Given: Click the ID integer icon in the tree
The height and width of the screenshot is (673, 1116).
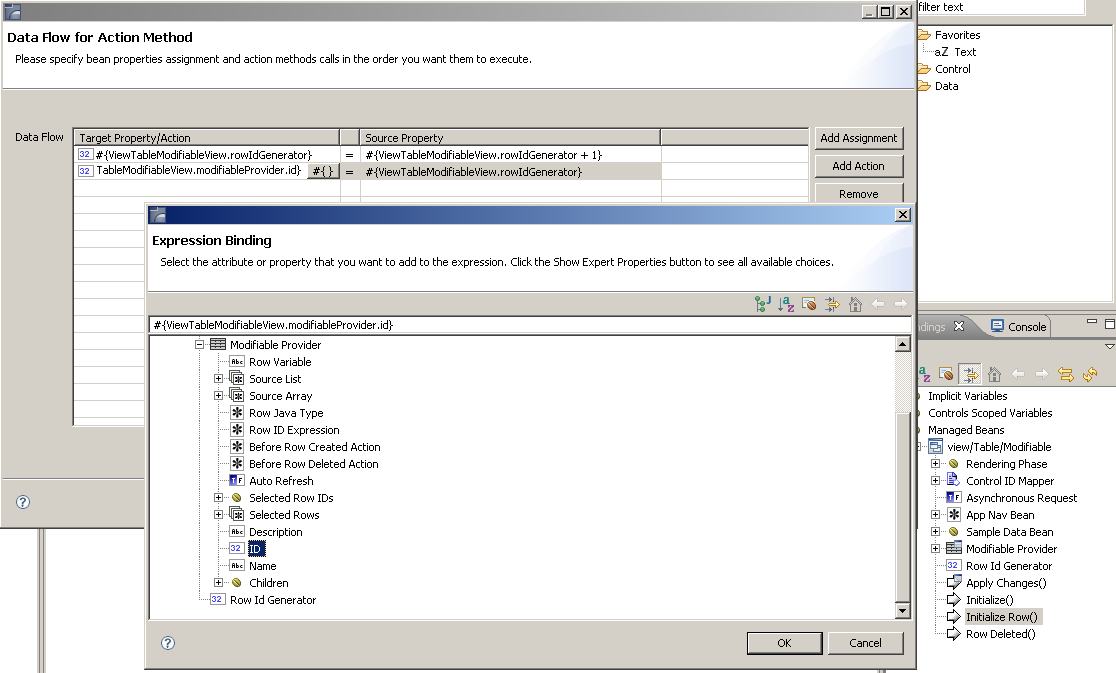Looking at the screenshot, I should 236,549.
